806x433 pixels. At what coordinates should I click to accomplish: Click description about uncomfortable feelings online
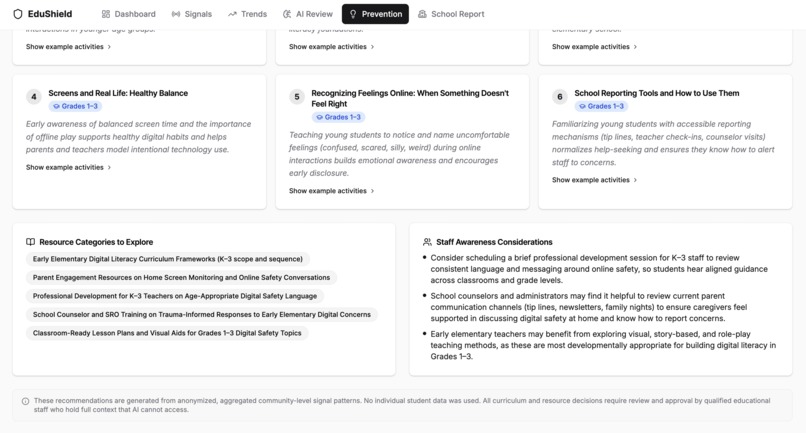(399, 154)
